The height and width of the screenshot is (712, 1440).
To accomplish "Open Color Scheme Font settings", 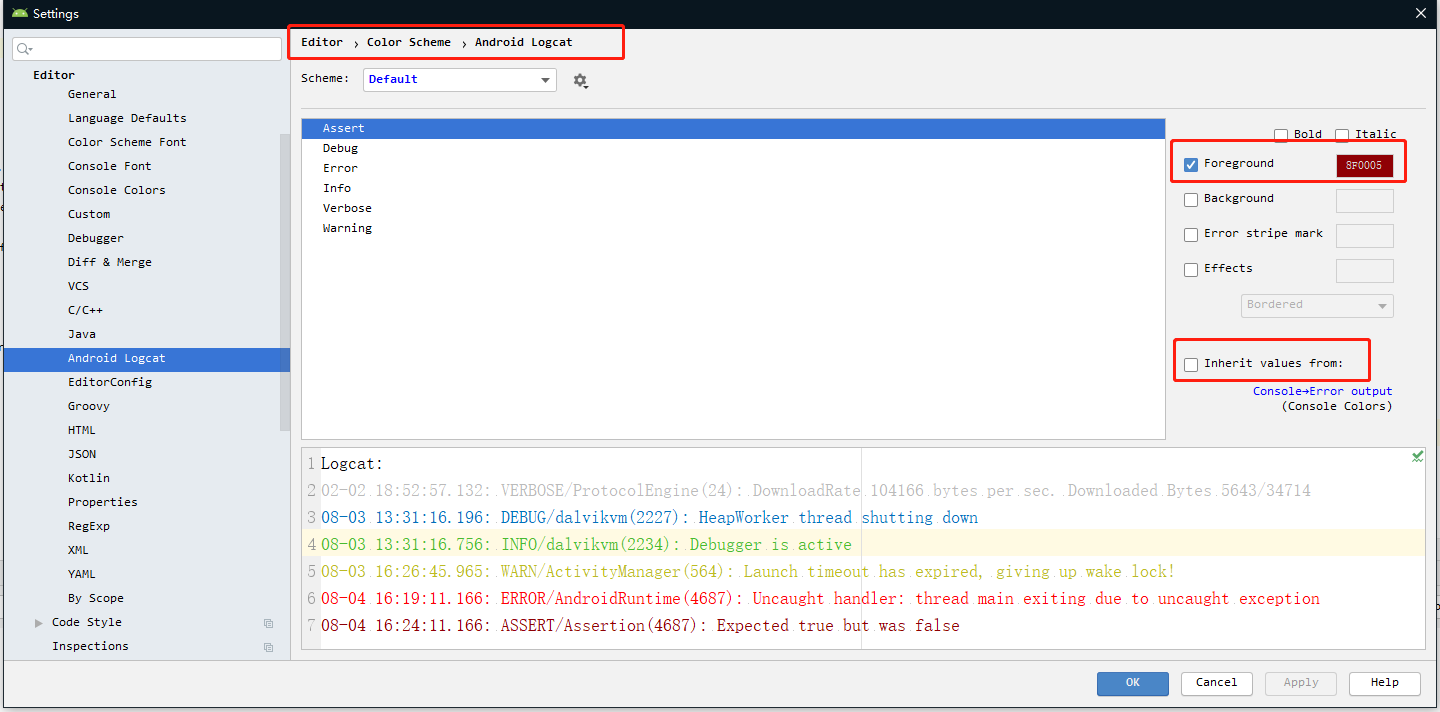I will point(127,142).
